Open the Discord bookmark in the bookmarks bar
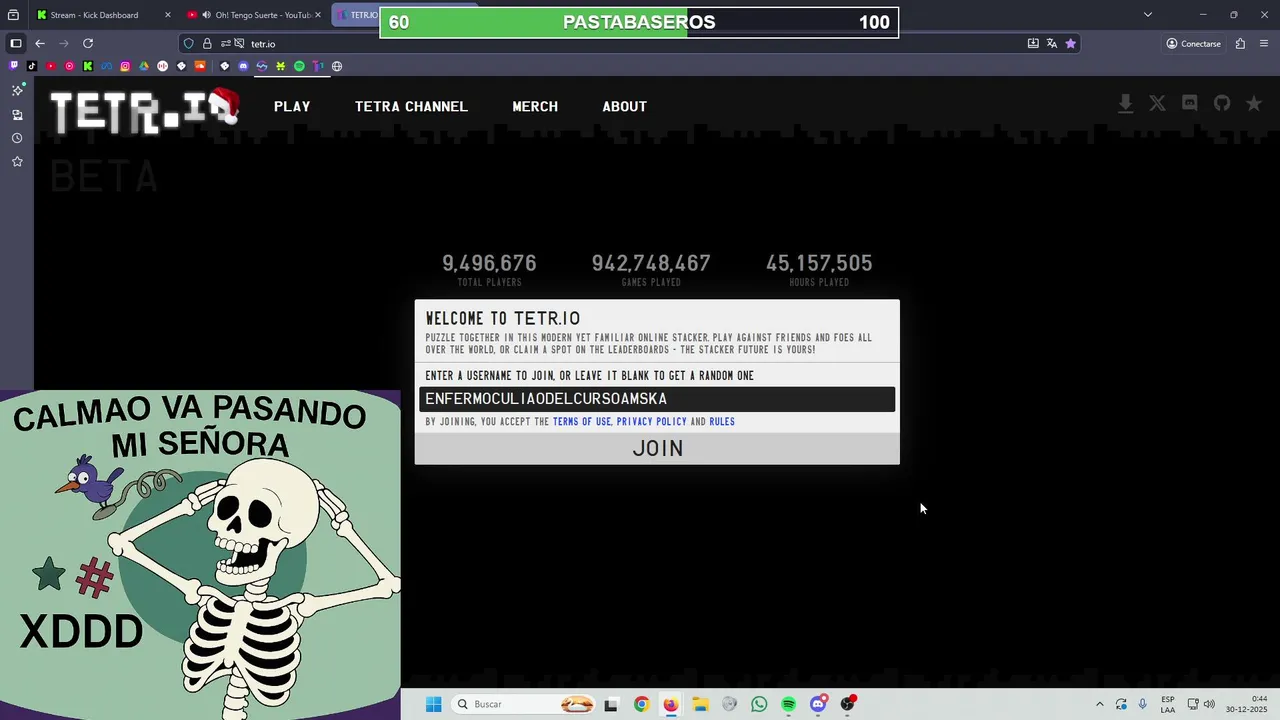 (243, 66)
